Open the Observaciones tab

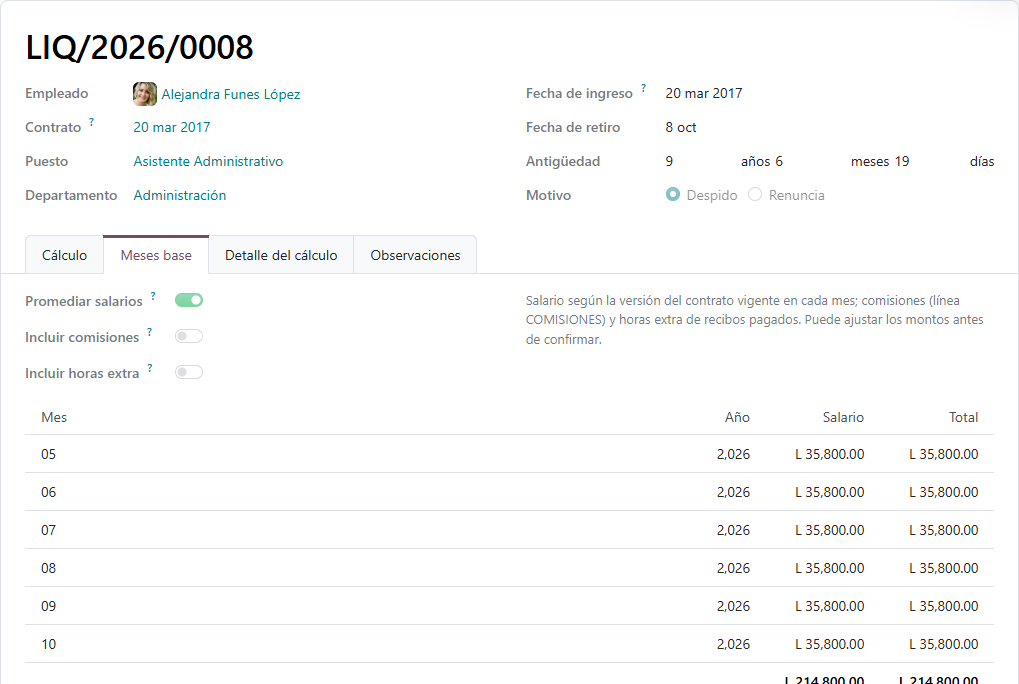tap(415, 255)
